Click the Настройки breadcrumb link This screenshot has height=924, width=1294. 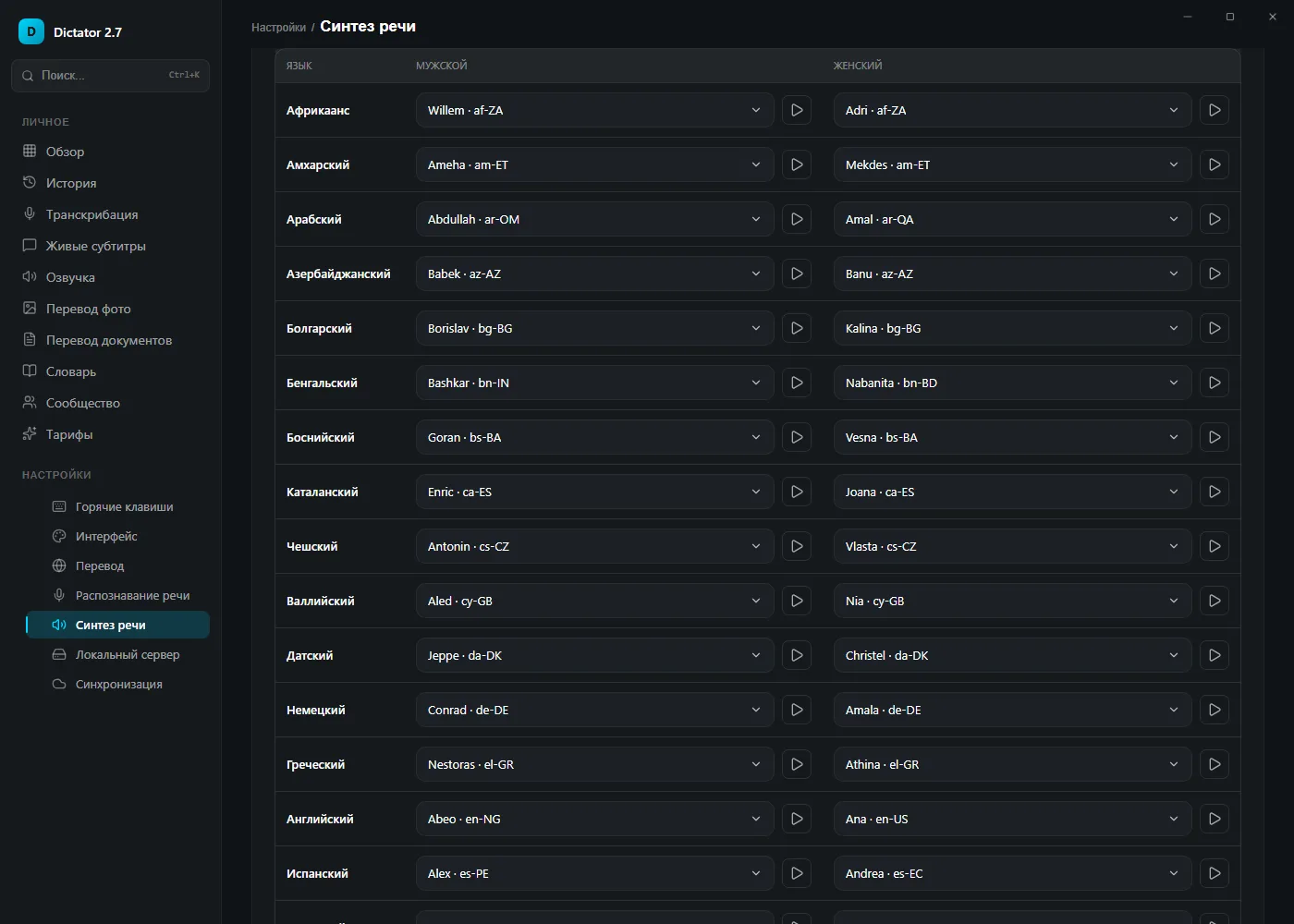point(278,28)
